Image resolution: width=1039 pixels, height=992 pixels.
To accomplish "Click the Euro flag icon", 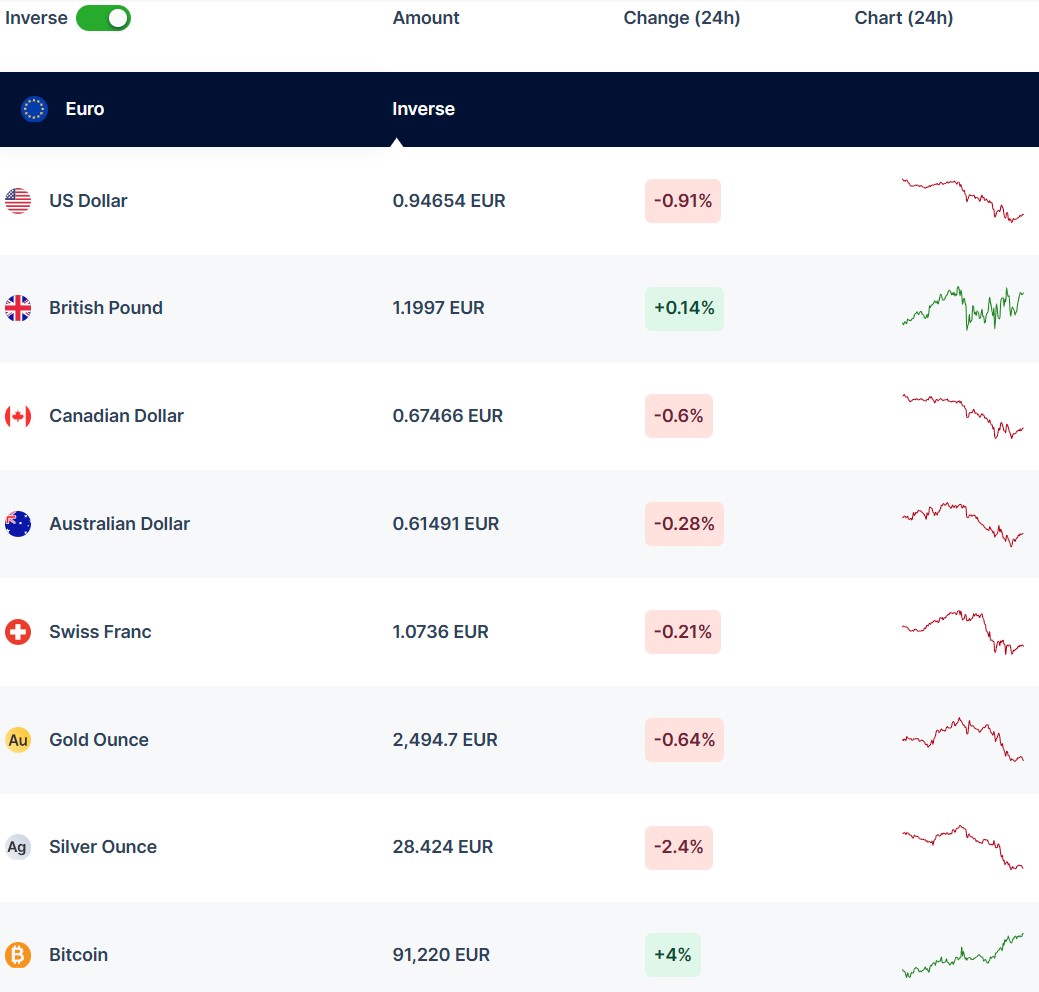I will point(35,109).
